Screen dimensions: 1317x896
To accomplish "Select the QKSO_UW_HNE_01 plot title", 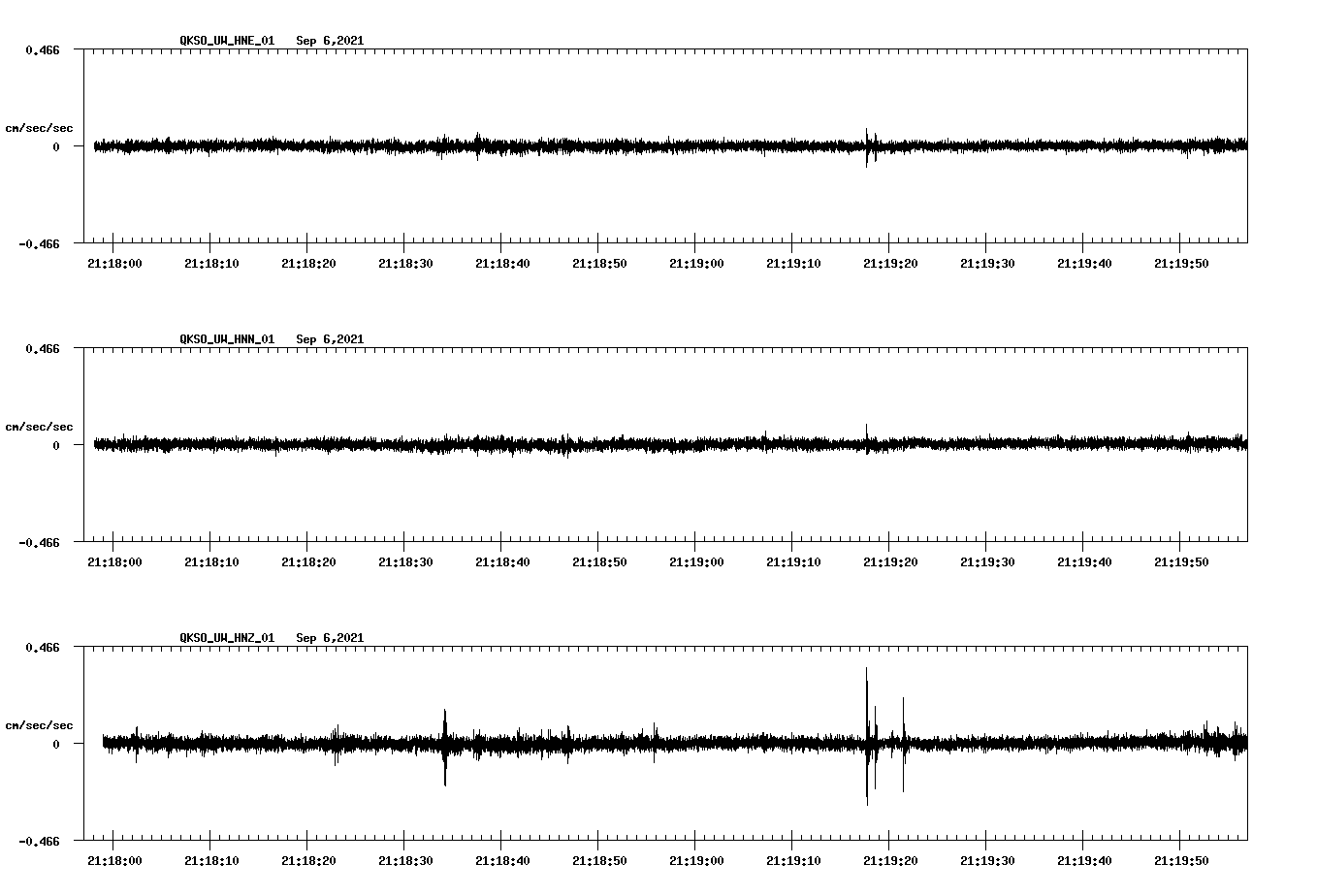I will pyautogui.click(x=227, y=41).
